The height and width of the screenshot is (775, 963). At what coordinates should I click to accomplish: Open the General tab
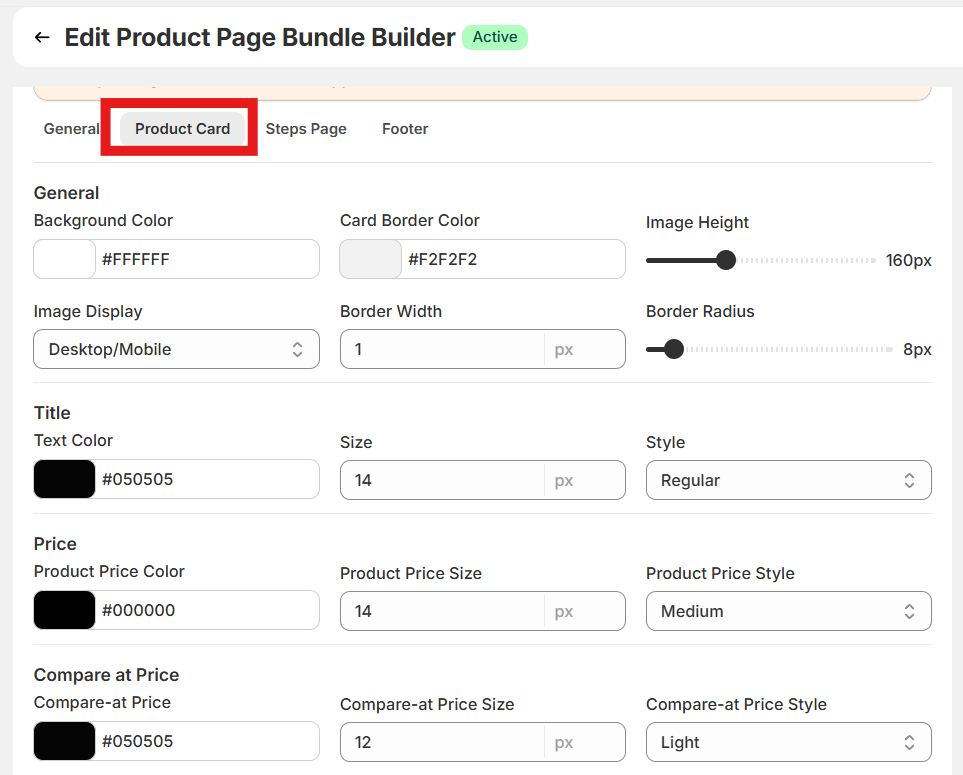(71, 129)
